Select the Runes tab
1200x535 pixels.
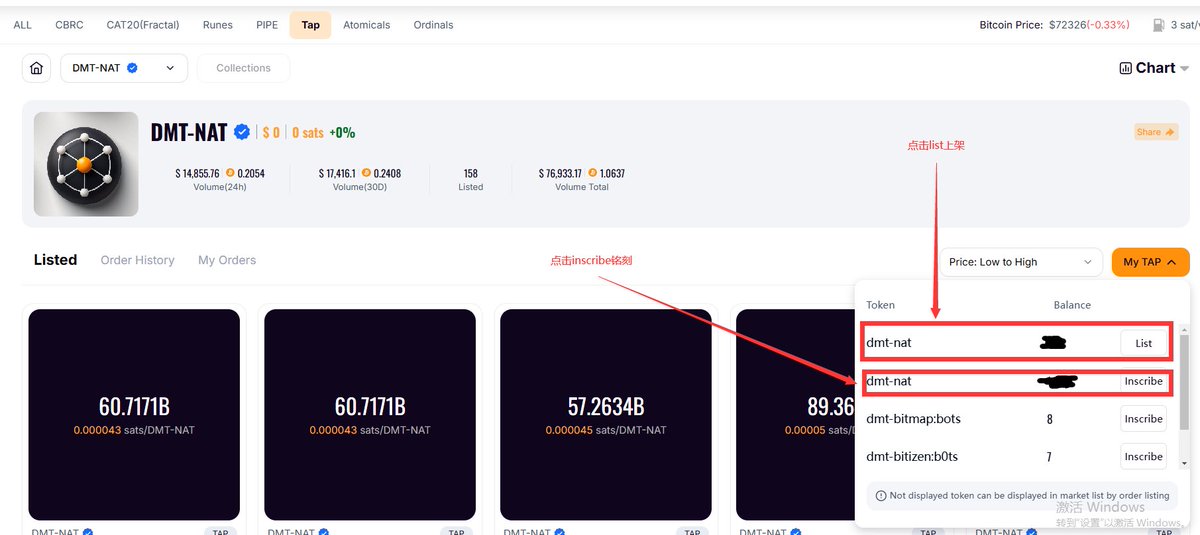[217, 25]
